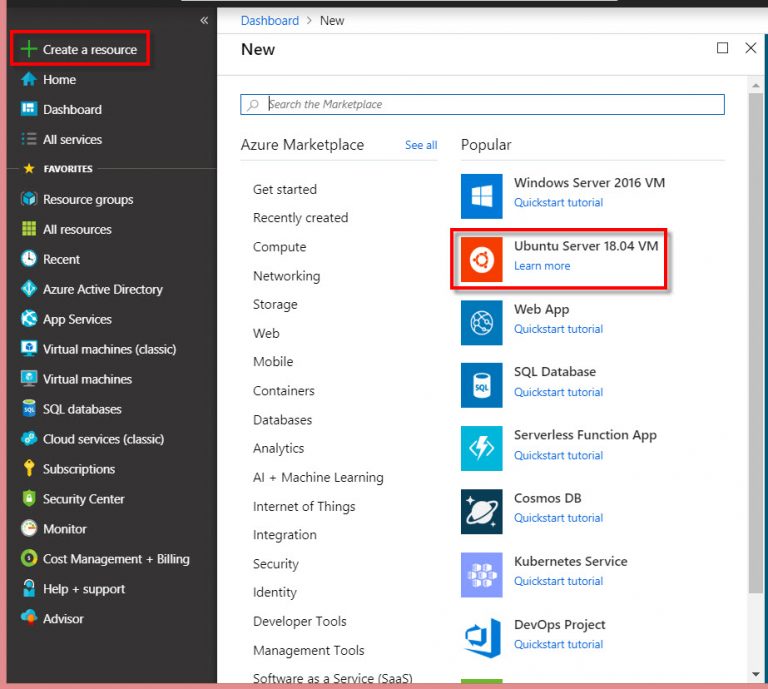Maximize the New blade panel
The width and height of the screenshot is (768, 689).
point(722,48)
